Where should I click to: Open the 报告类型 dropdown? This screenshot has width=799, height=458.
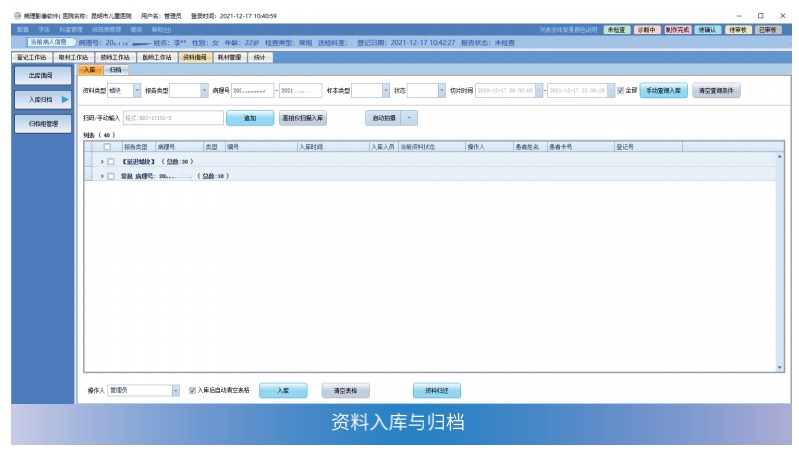[x=204, y=91]
